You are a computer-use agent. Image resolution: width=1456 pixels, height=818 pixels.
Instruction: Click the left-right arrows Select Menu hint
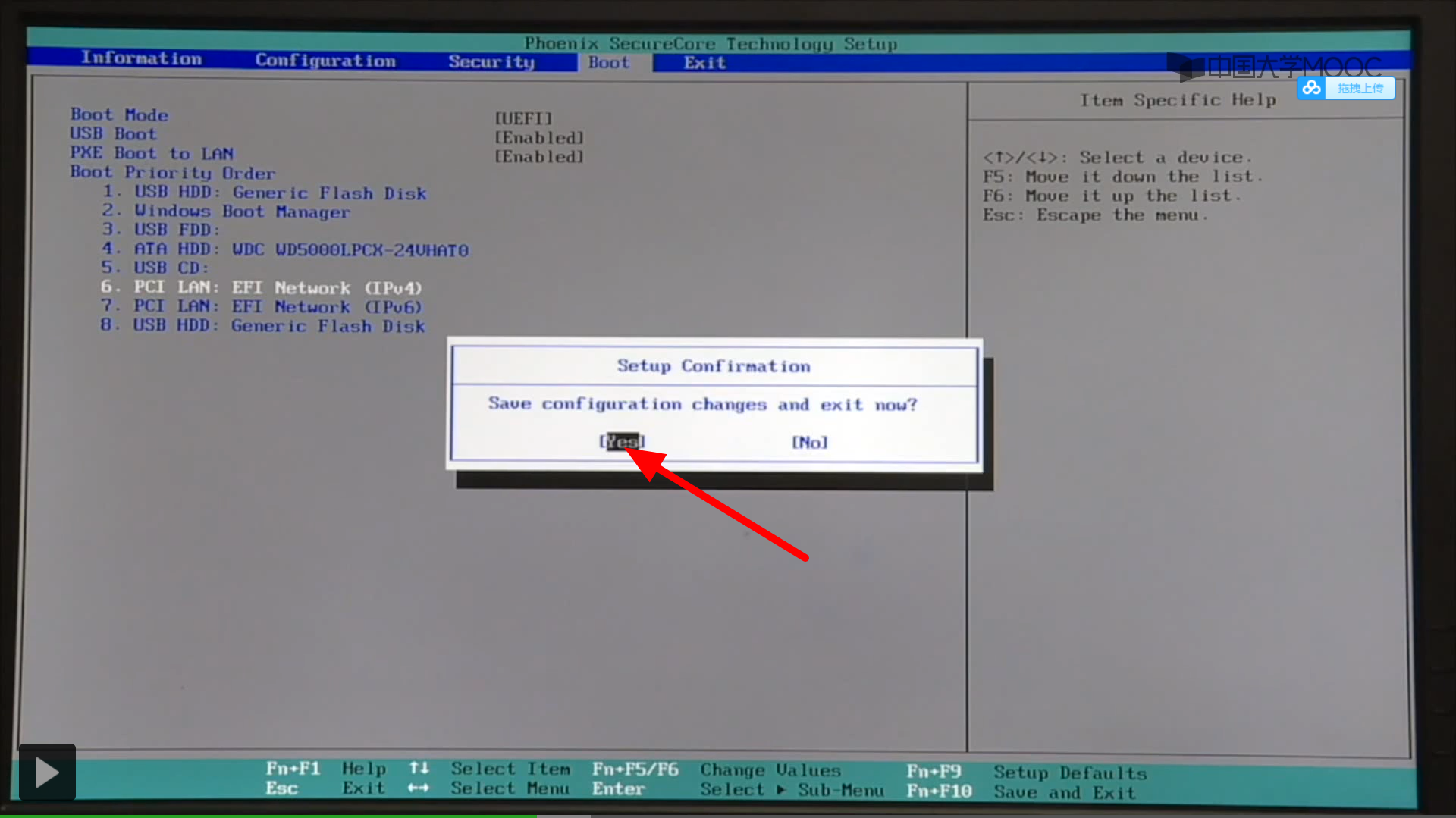[488, 788]
